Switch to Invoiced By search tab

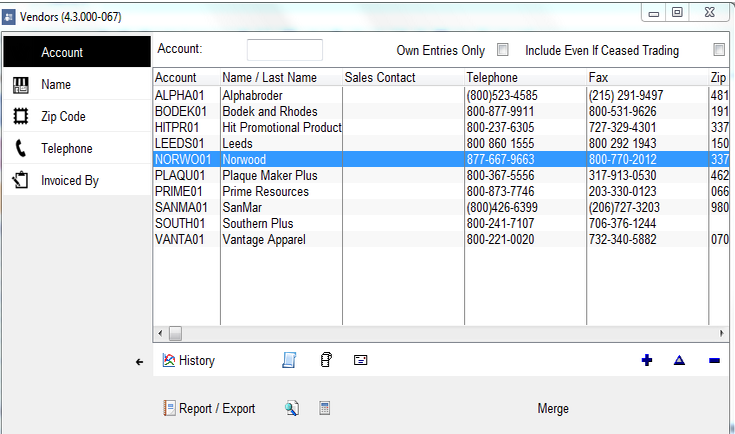(77, 180)
